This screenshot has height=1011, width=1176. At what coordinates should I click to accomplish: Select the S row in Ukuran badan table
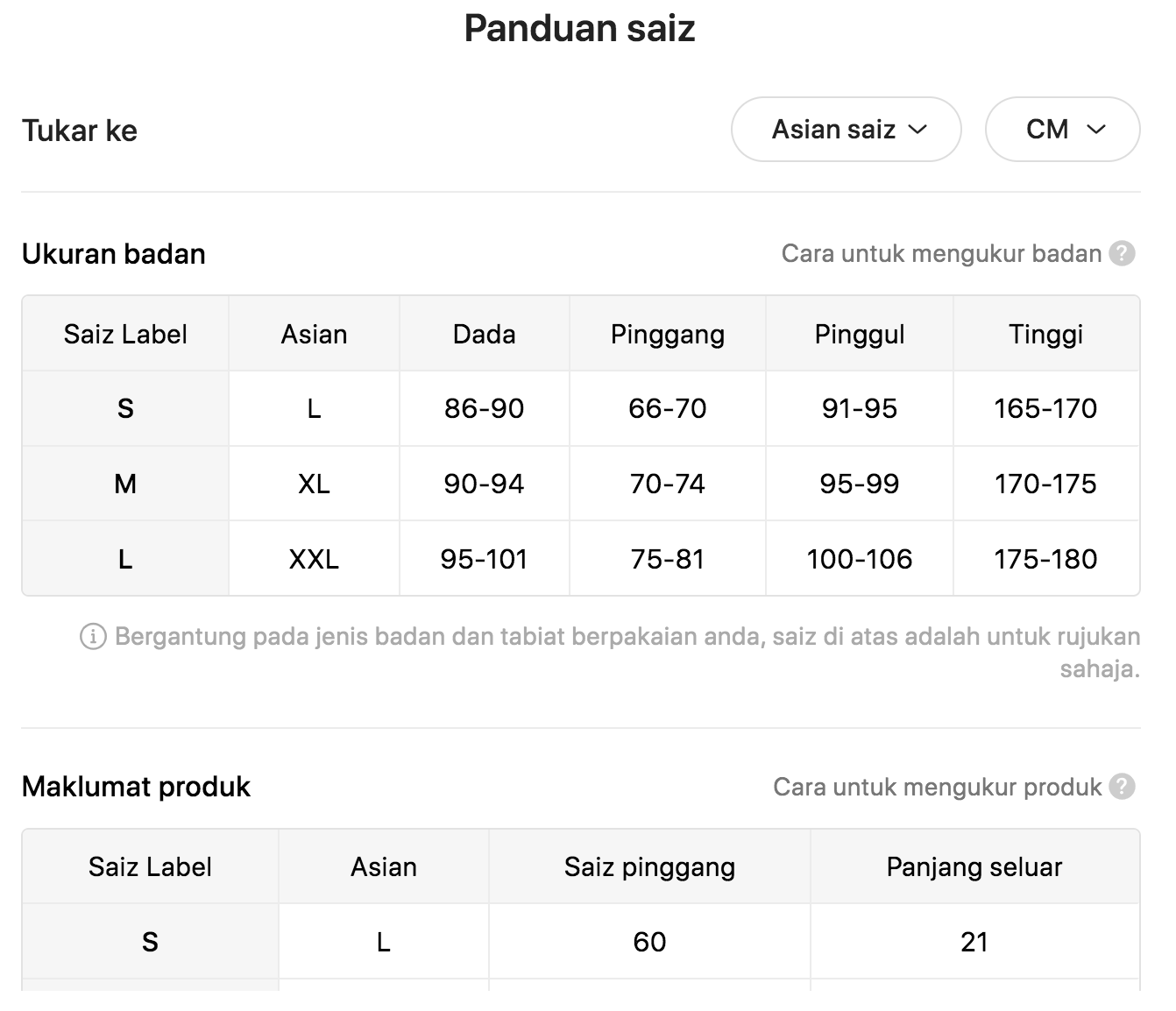(581, 408)
